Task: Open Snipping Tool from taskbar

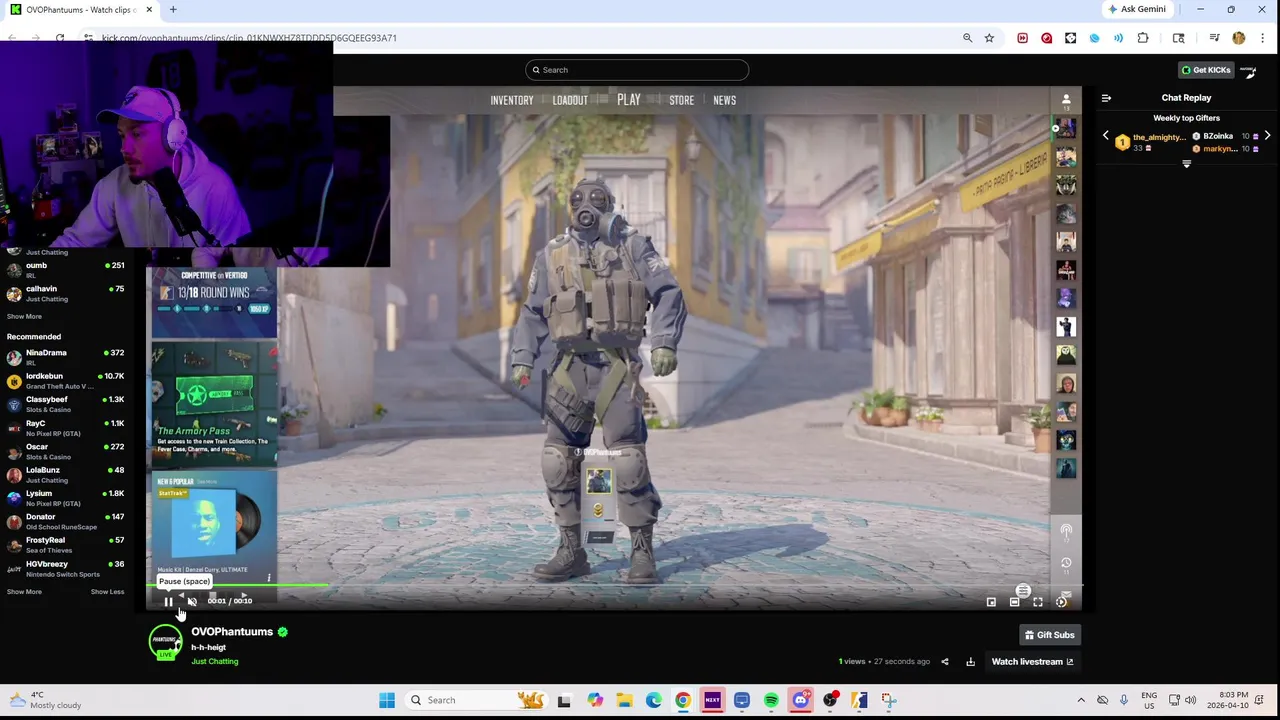Action: (888, 700)
